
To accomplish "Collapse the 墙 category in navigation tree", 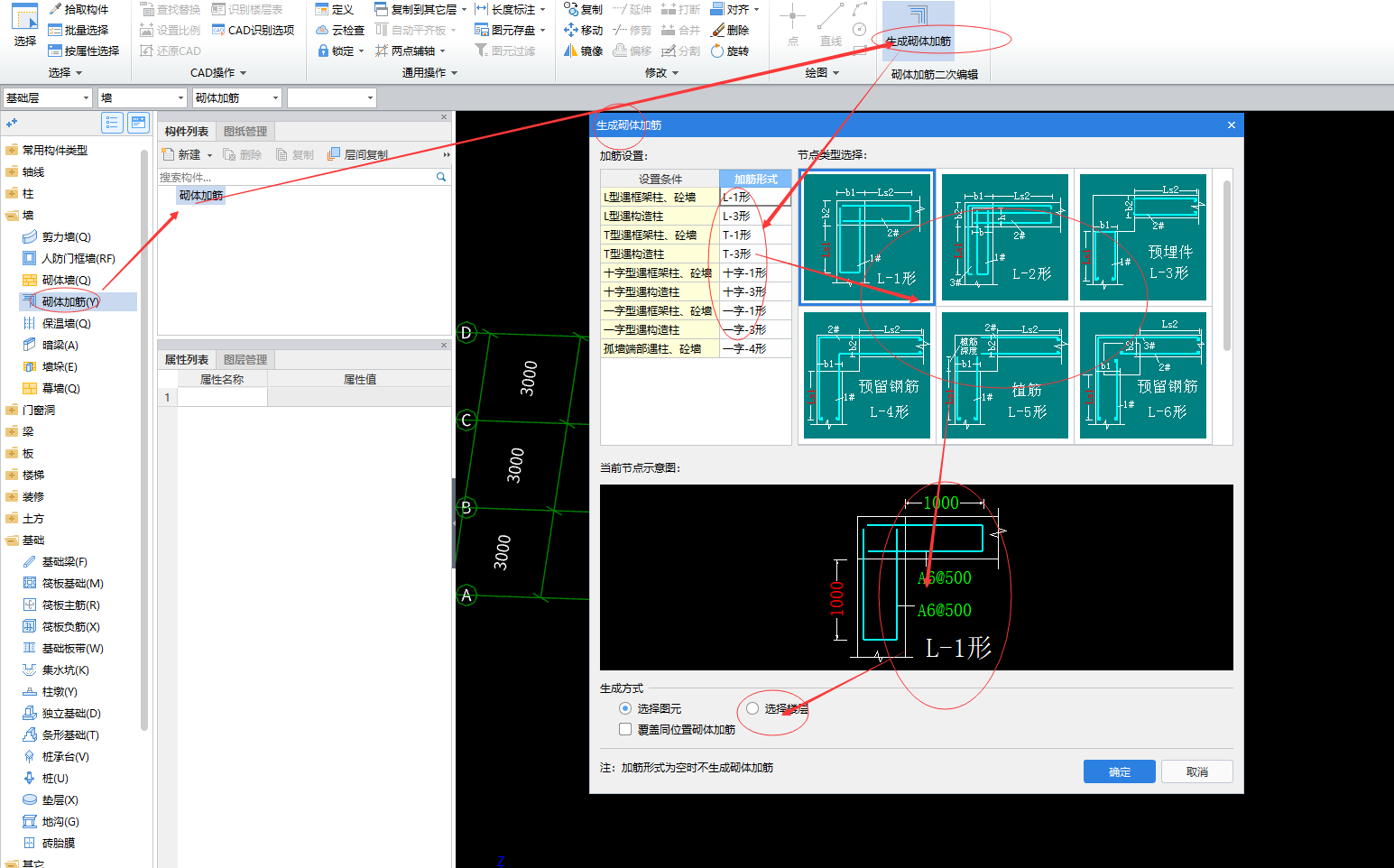I will [x=12, y=215].
